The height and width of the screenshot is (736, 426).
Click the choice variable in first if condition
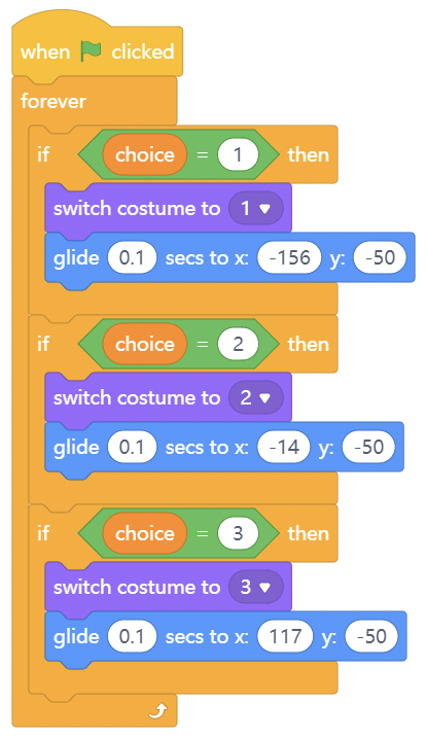click(x=145, y=154)
